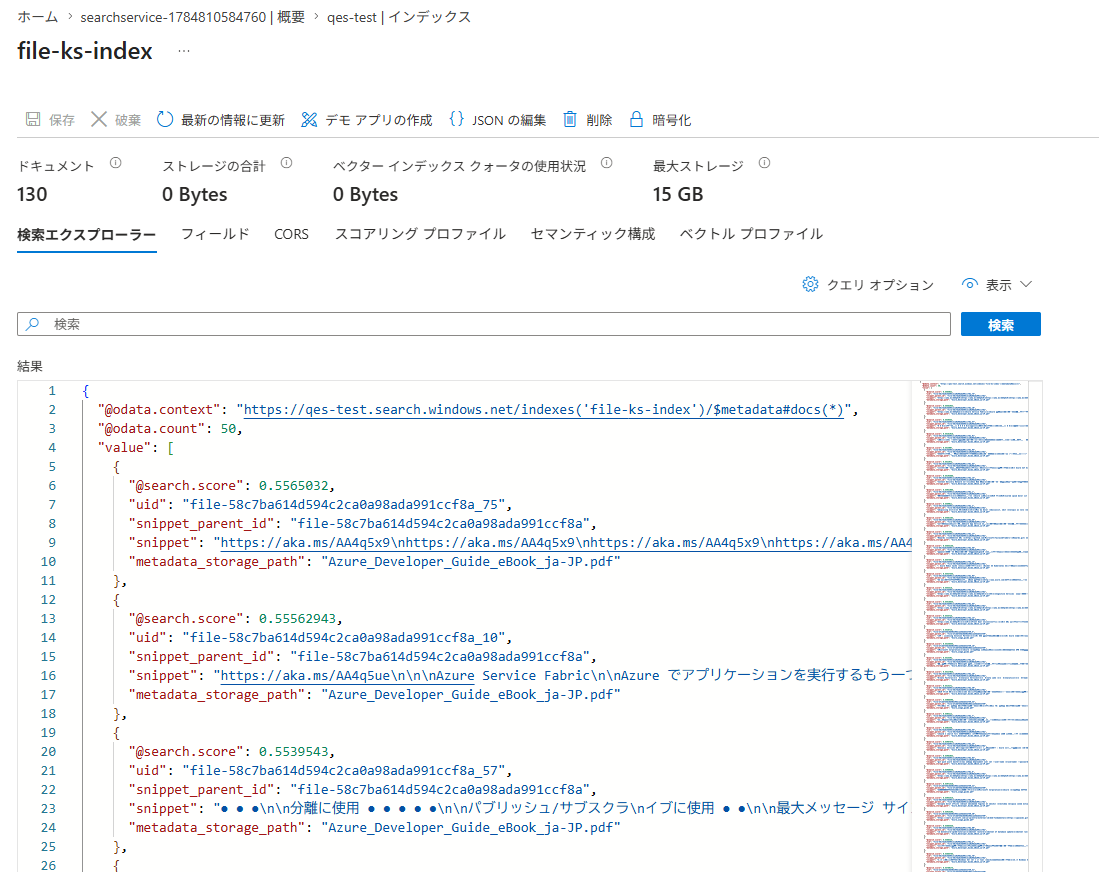Click the document count 130
Image resolution: width=1099 pixels, height=872 pixels.
(32, 194)
